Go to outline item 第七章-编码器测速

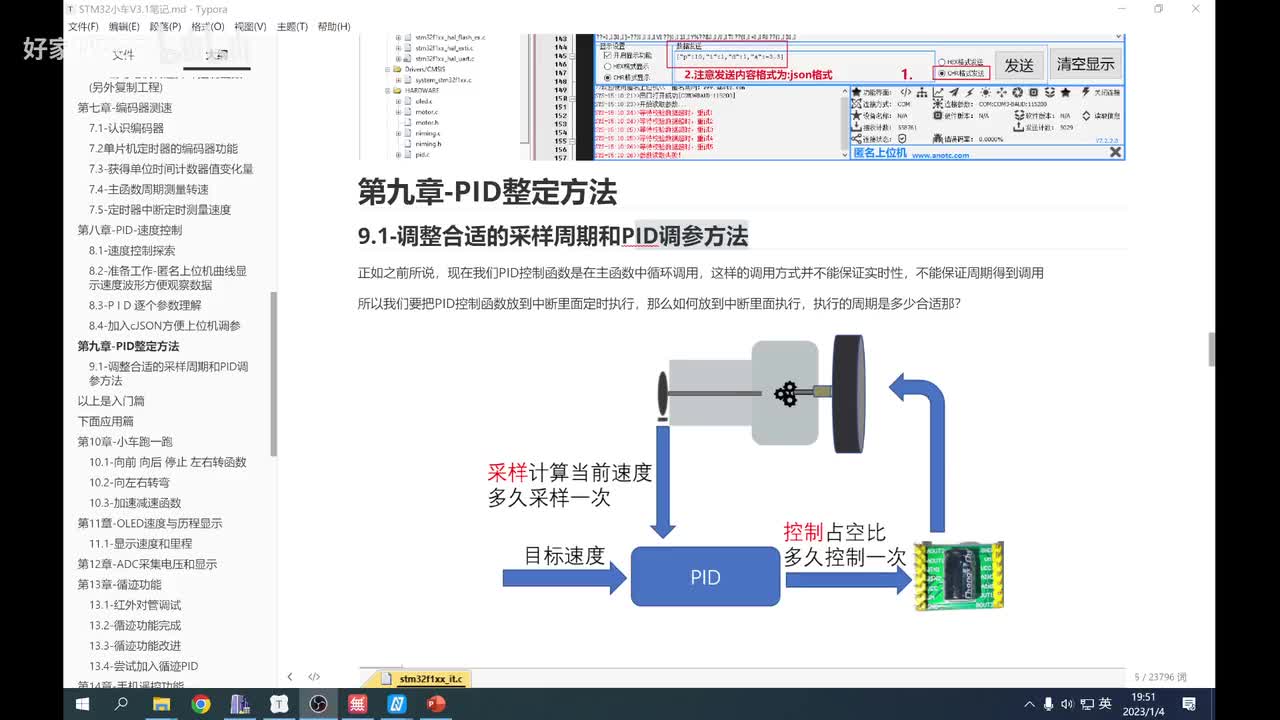coord(125,108)
